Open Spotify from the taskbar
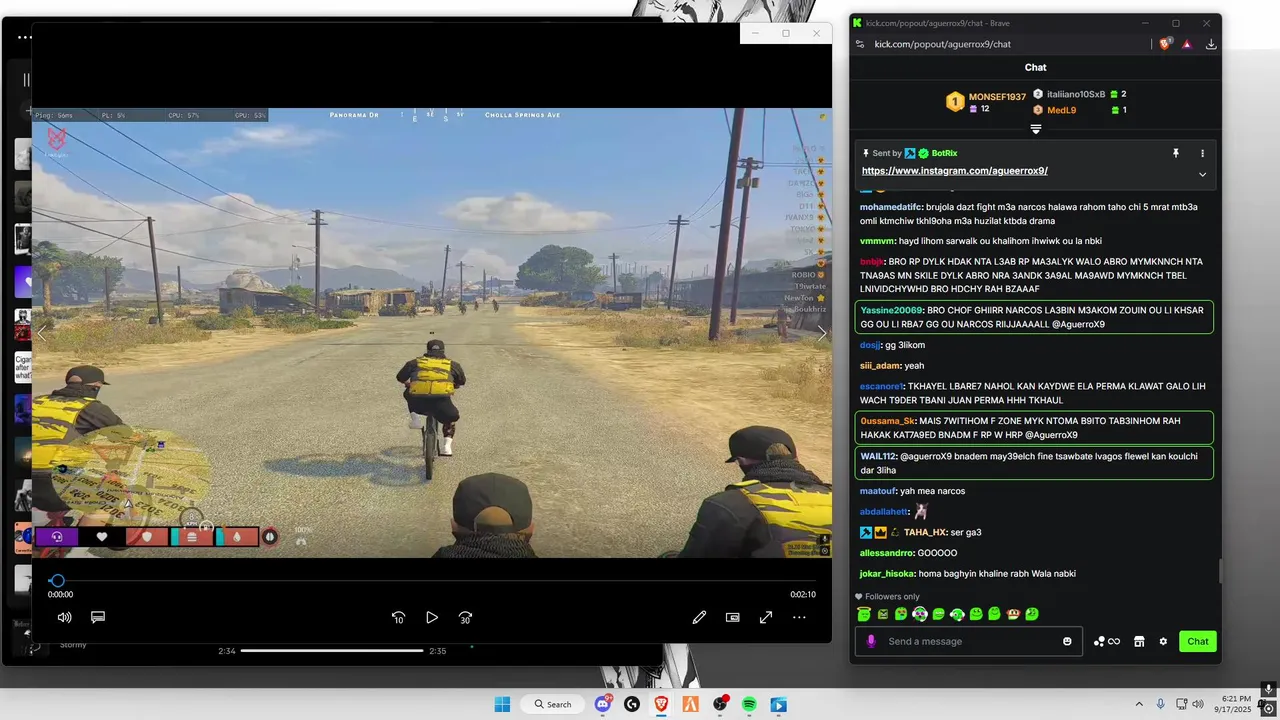 tap(749, 704)
